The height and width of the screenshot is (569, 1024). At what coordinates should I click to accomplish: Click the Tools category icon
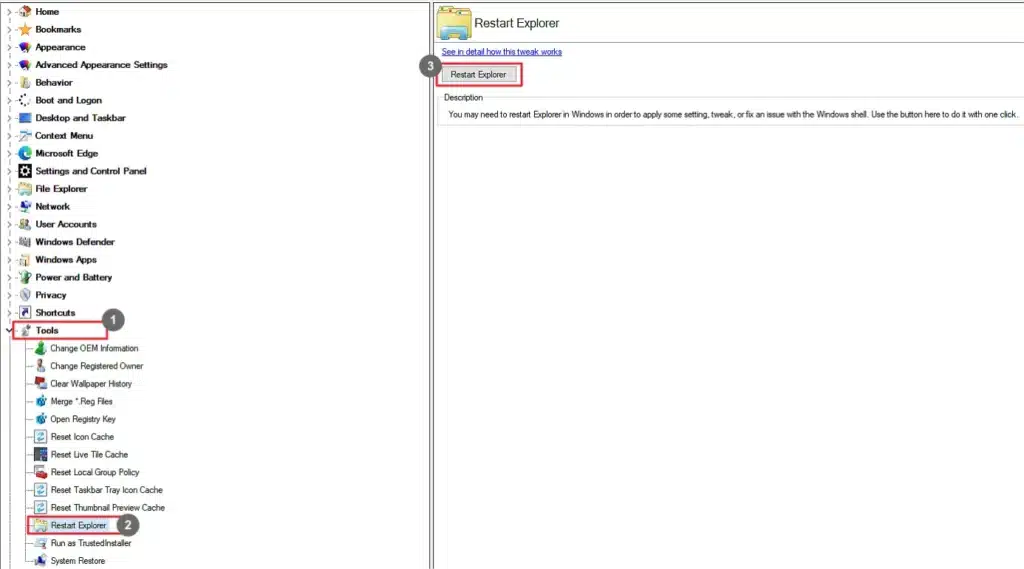point(25,331)
